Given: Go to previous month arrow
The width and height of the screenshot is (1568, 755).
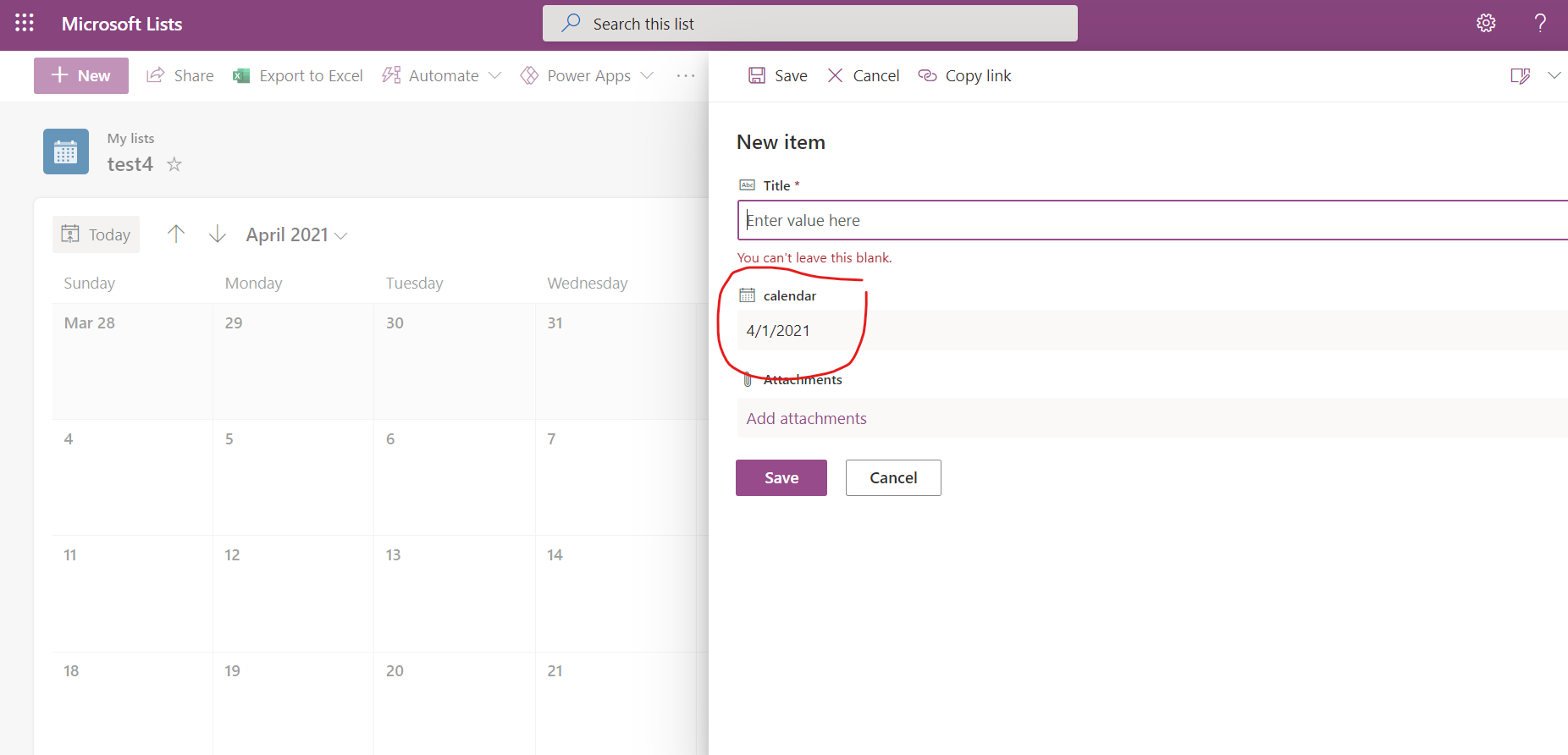Looking at the screenshot, I should point(176,234).
